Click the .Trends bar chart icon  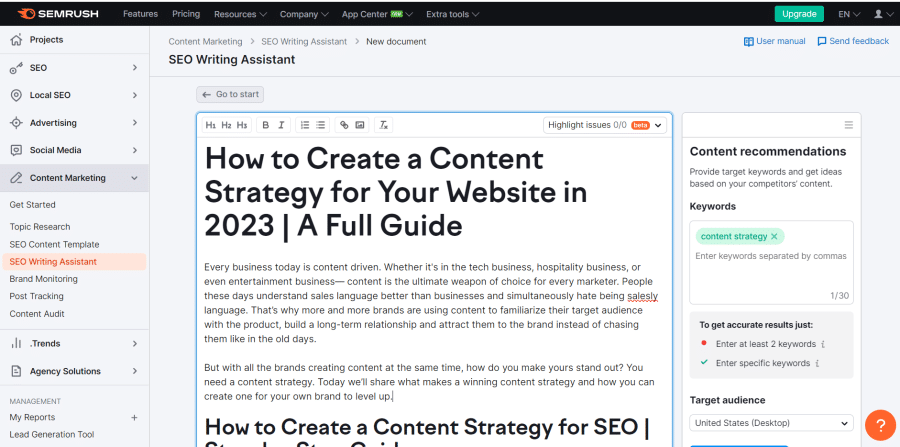(x=17, y=344)
